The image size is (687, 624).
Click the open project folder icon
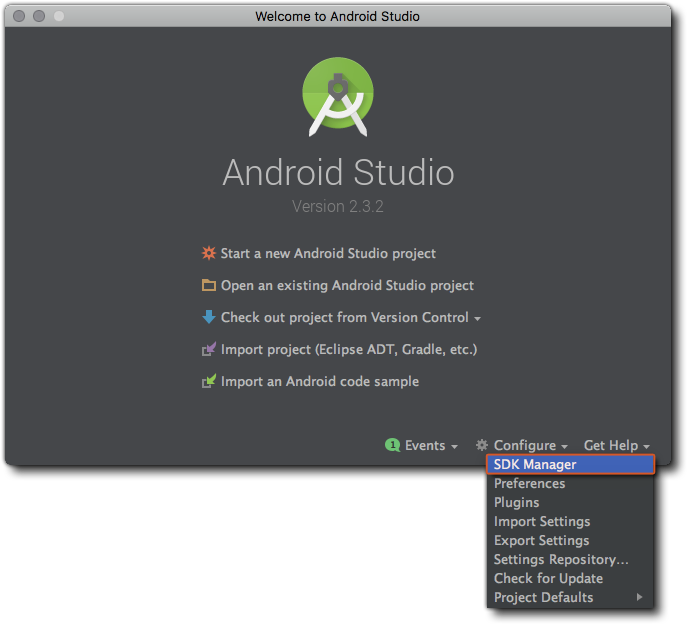pos(208,285)
